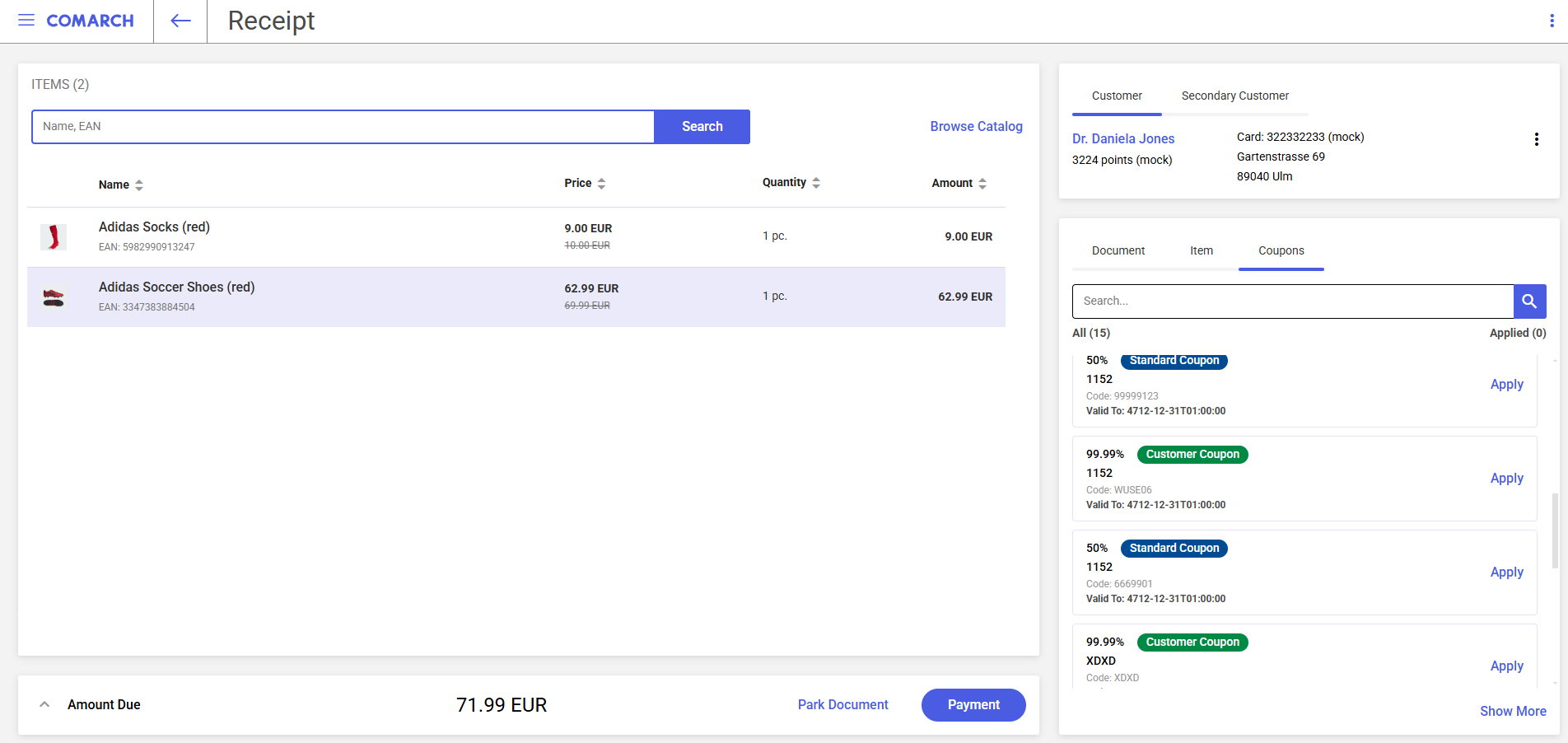Image resolution: width=1568 pixels, height=743 pixels.
Task: Open the hamburger navigation menu
Action: click(26, 21)
